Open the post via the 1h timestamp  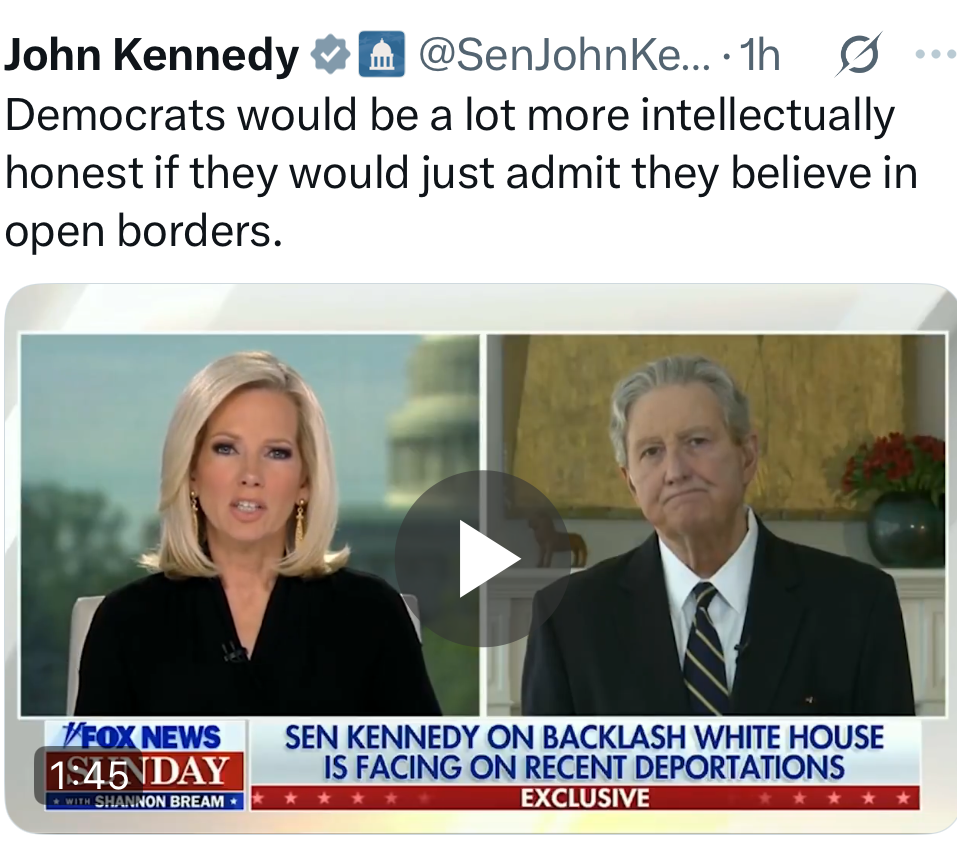[759, 55]
